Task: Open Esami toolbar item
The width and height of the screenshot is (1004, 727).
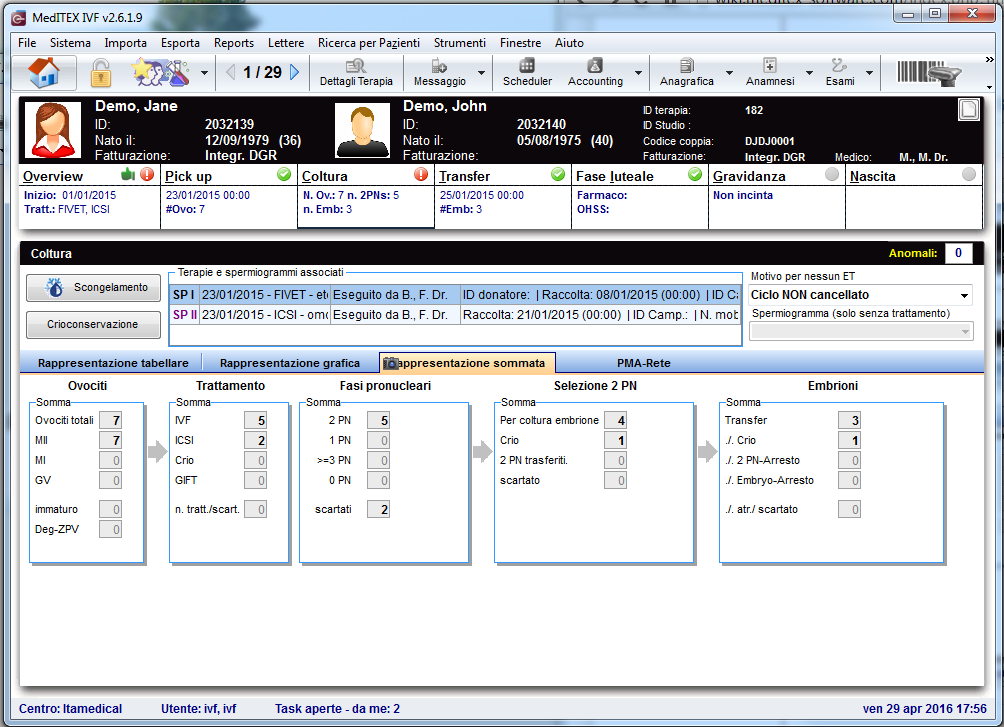Action: pyautogui.click(x=839, y=72)
